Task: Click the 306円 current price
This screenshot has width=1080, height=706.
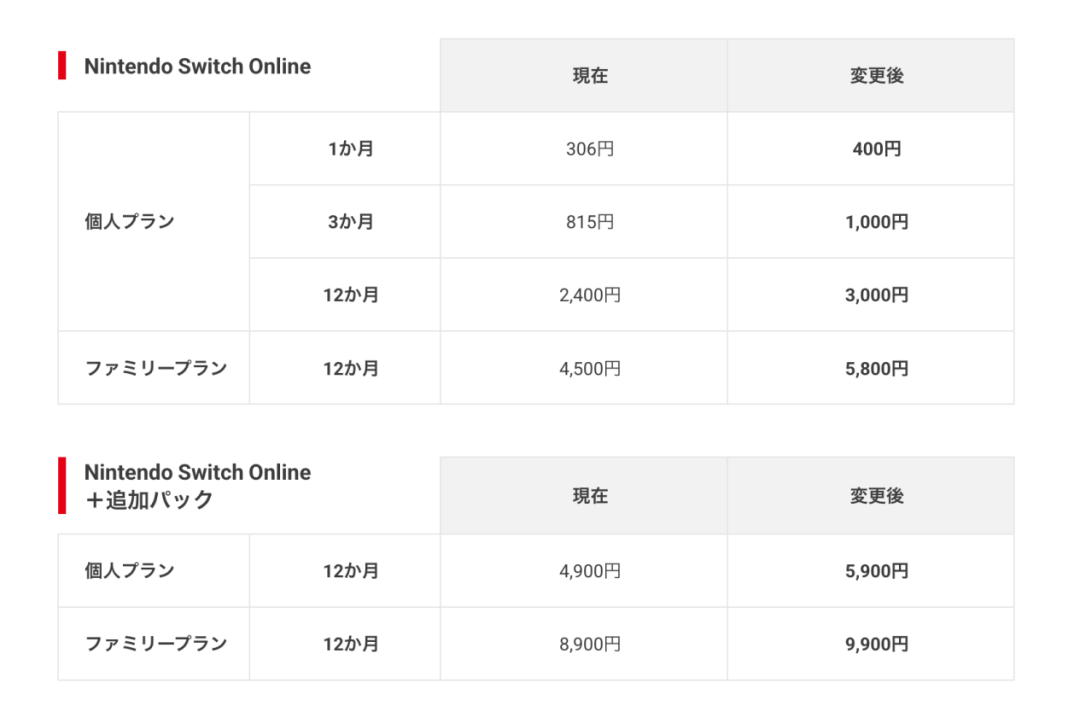Action: click(x=590, y=149)
